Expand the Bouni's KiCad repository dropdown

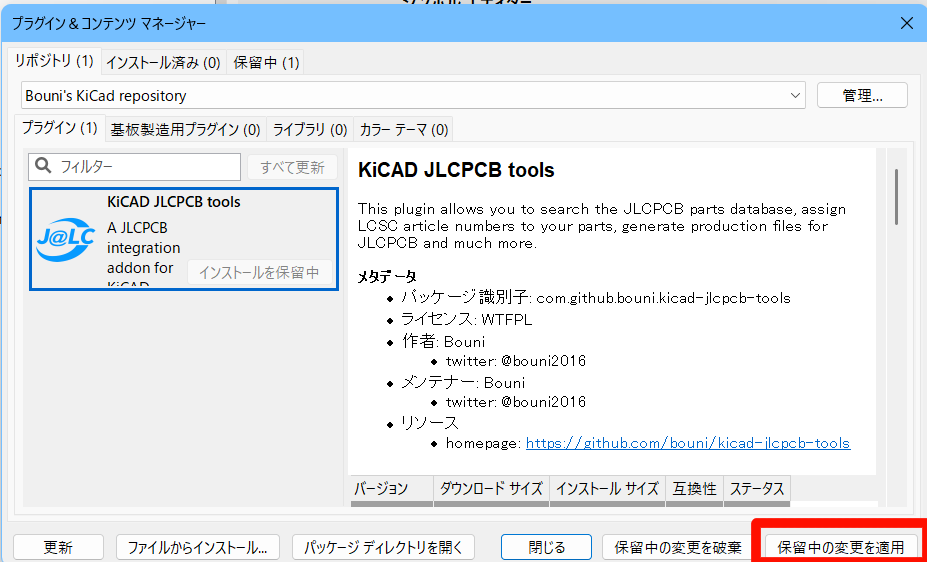pos(413,96)
